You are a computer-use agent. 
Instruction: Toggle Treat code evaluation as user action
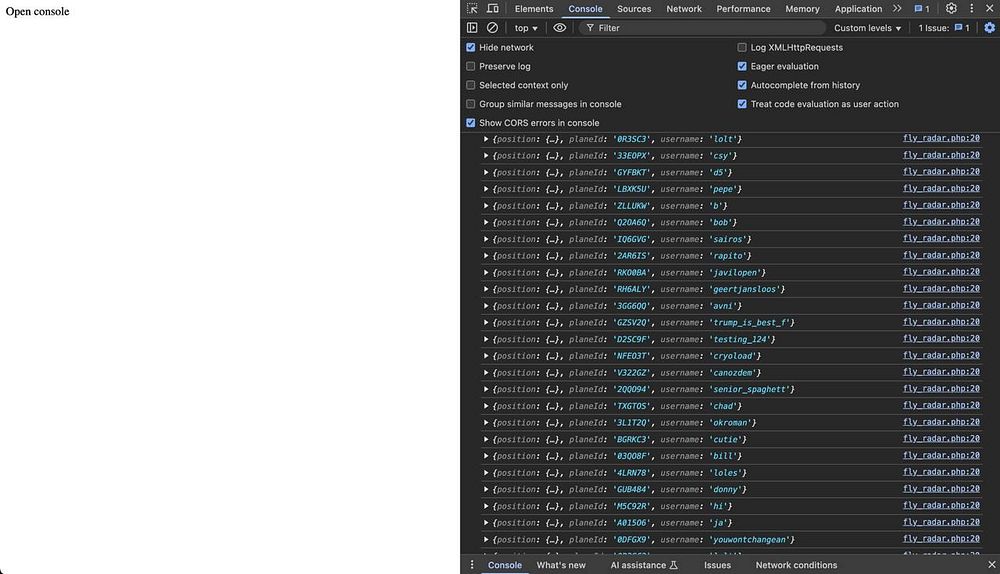click(742, 104)
